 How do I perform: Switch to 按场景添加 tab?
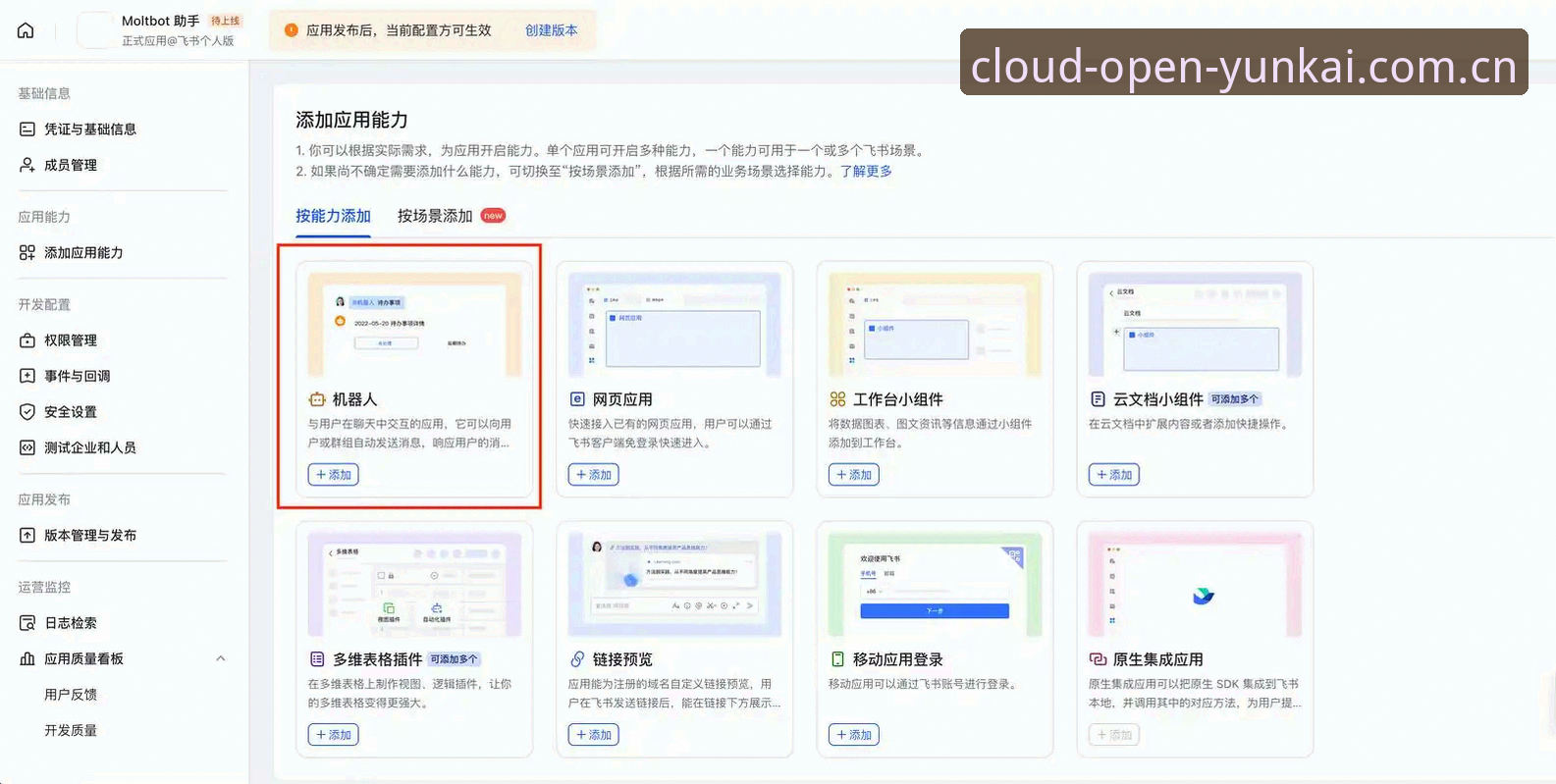click(x=435, y=216)
